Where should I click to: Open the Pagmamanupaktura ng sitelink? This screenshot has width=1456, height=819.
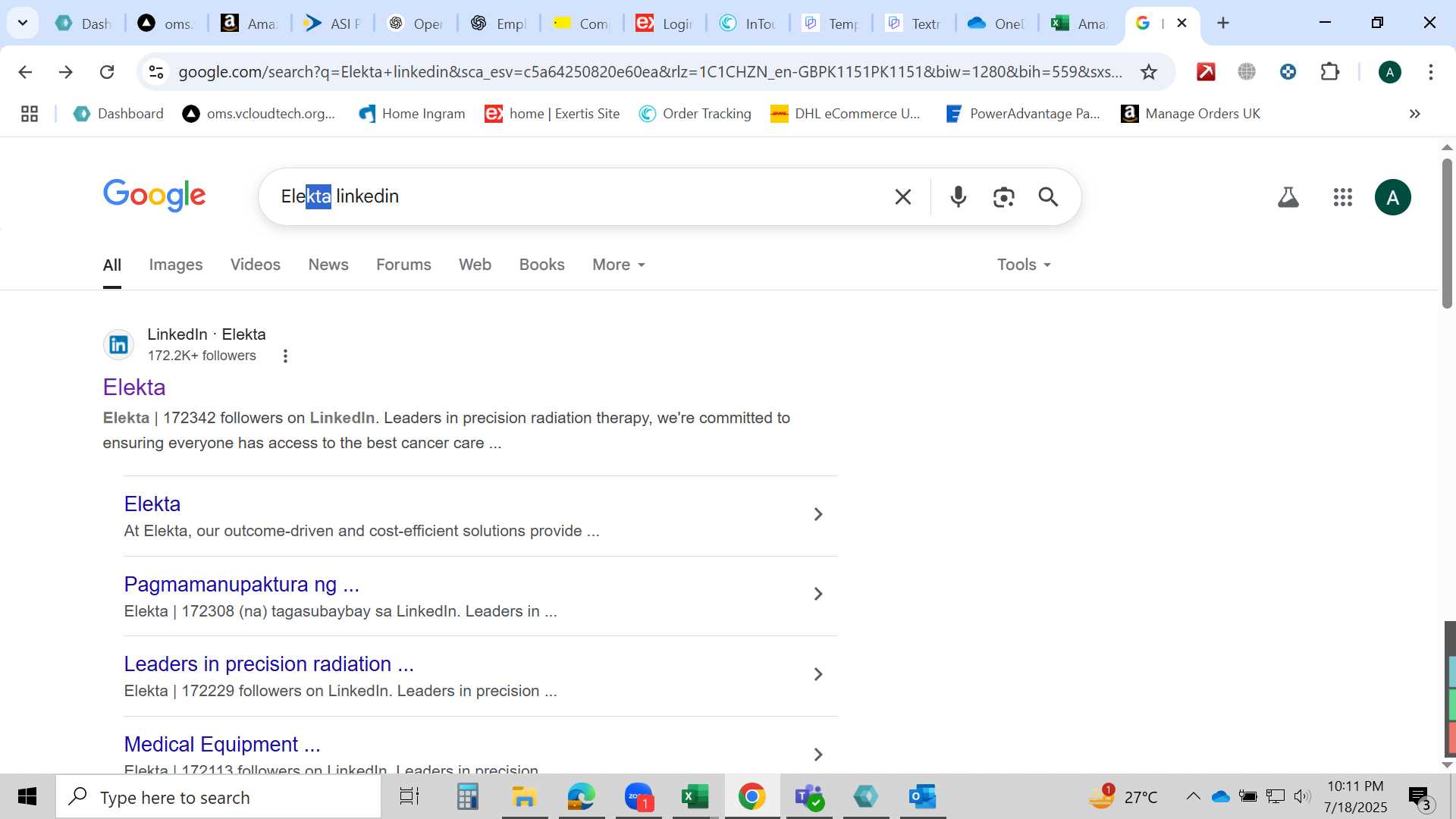[241, 585]
